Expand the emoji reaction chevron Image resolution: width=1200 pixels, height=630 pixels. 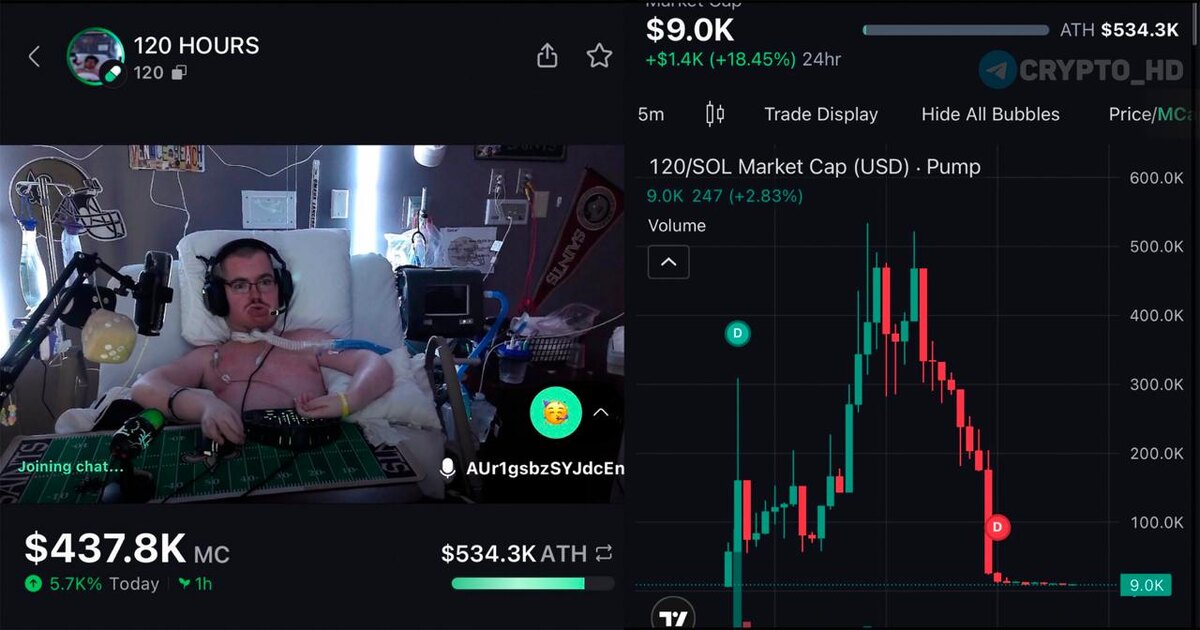point(601,412)
